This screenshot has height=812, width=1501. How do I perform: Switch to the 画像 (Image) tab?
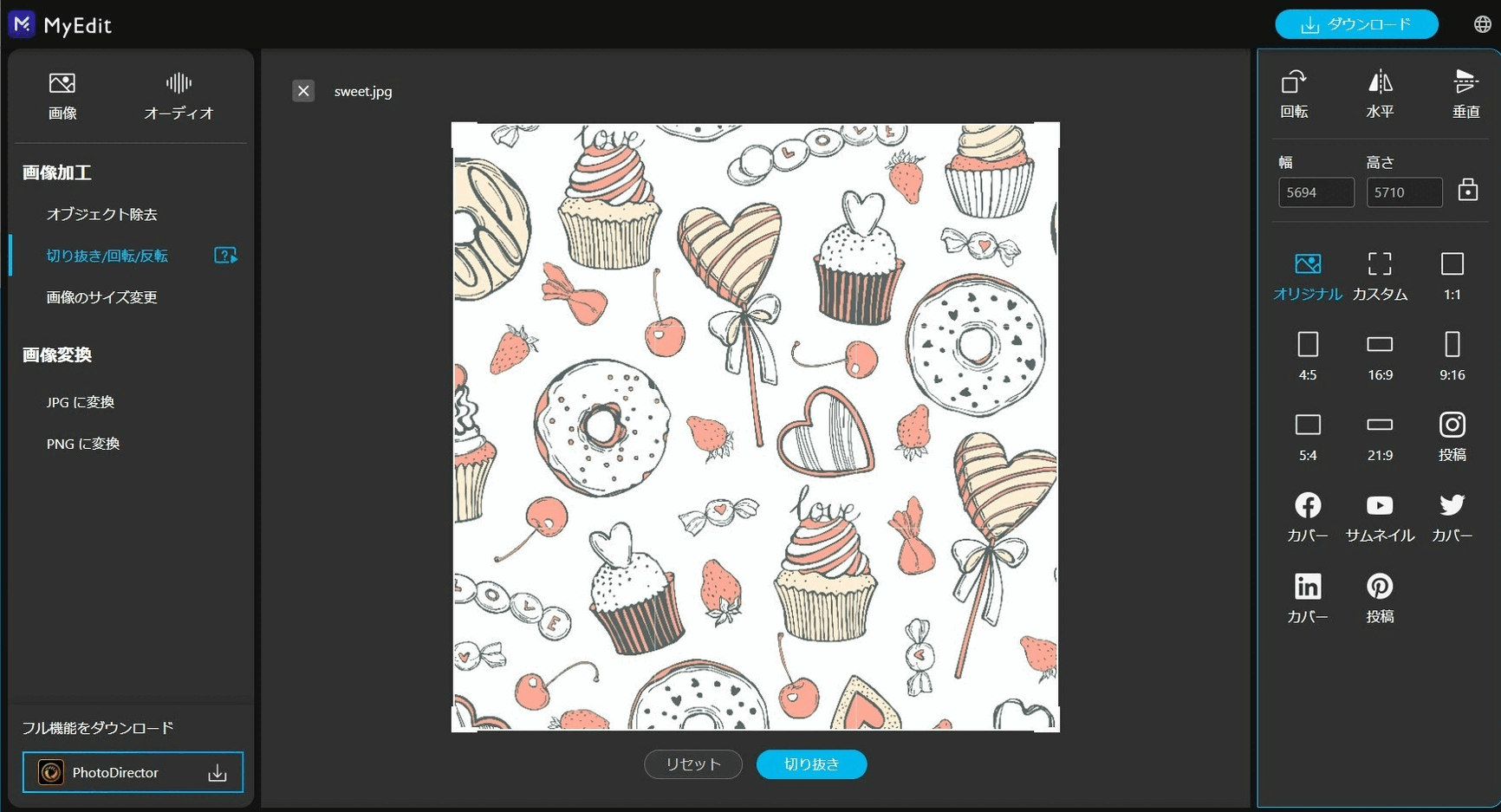click(x=62, y=96)
